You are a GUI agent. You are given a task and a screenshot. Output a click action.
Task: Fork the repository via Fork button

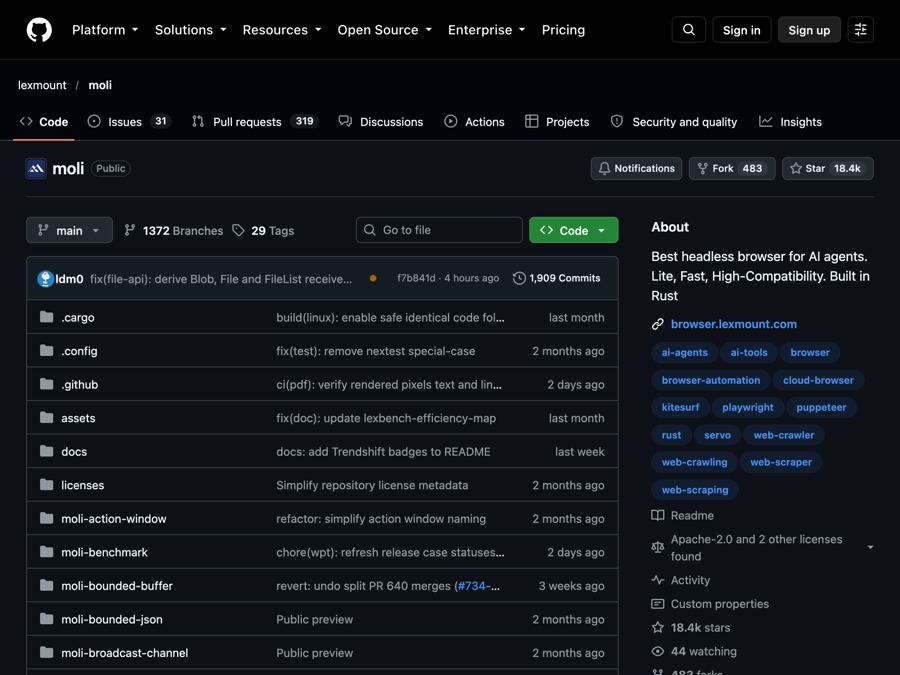coord(732,169)
